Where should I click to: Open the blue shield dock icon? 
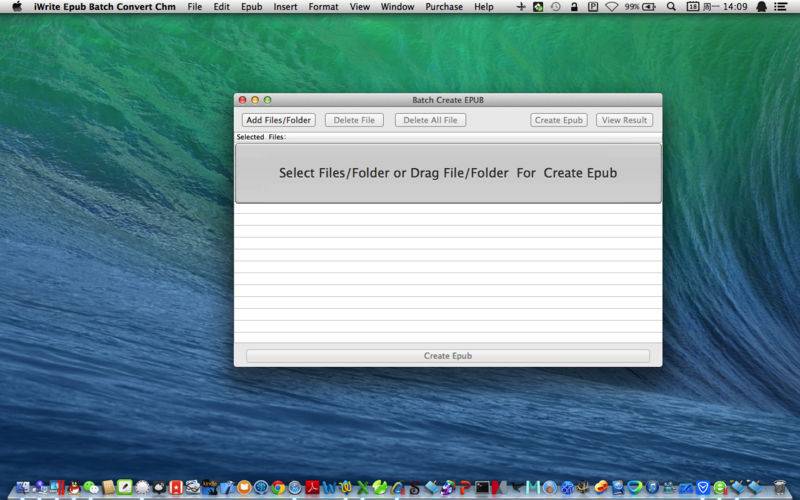[x=703, y=488]
